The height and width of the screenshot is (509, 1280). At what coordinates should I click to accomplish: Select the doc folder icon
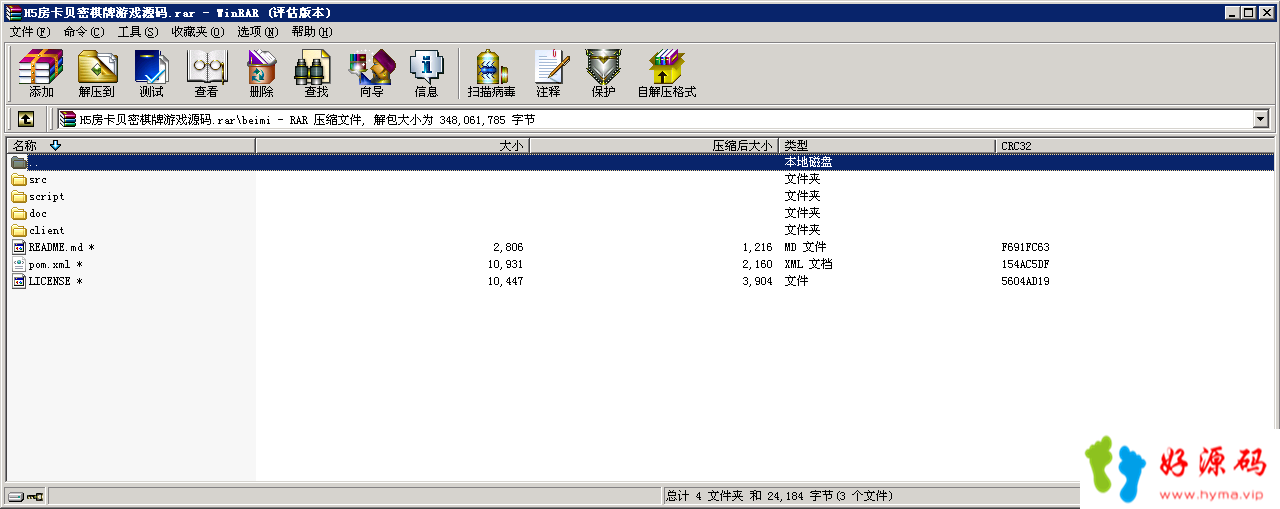[x=19, y=214]
